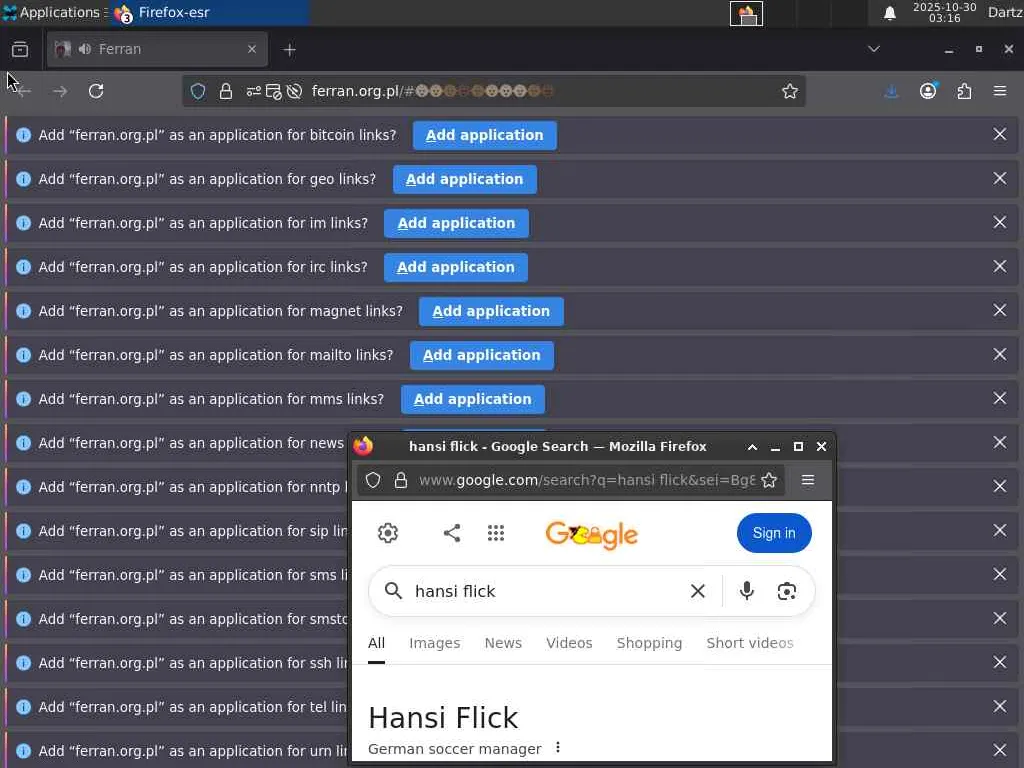Dismiss the mms links notification

(999, 398)
